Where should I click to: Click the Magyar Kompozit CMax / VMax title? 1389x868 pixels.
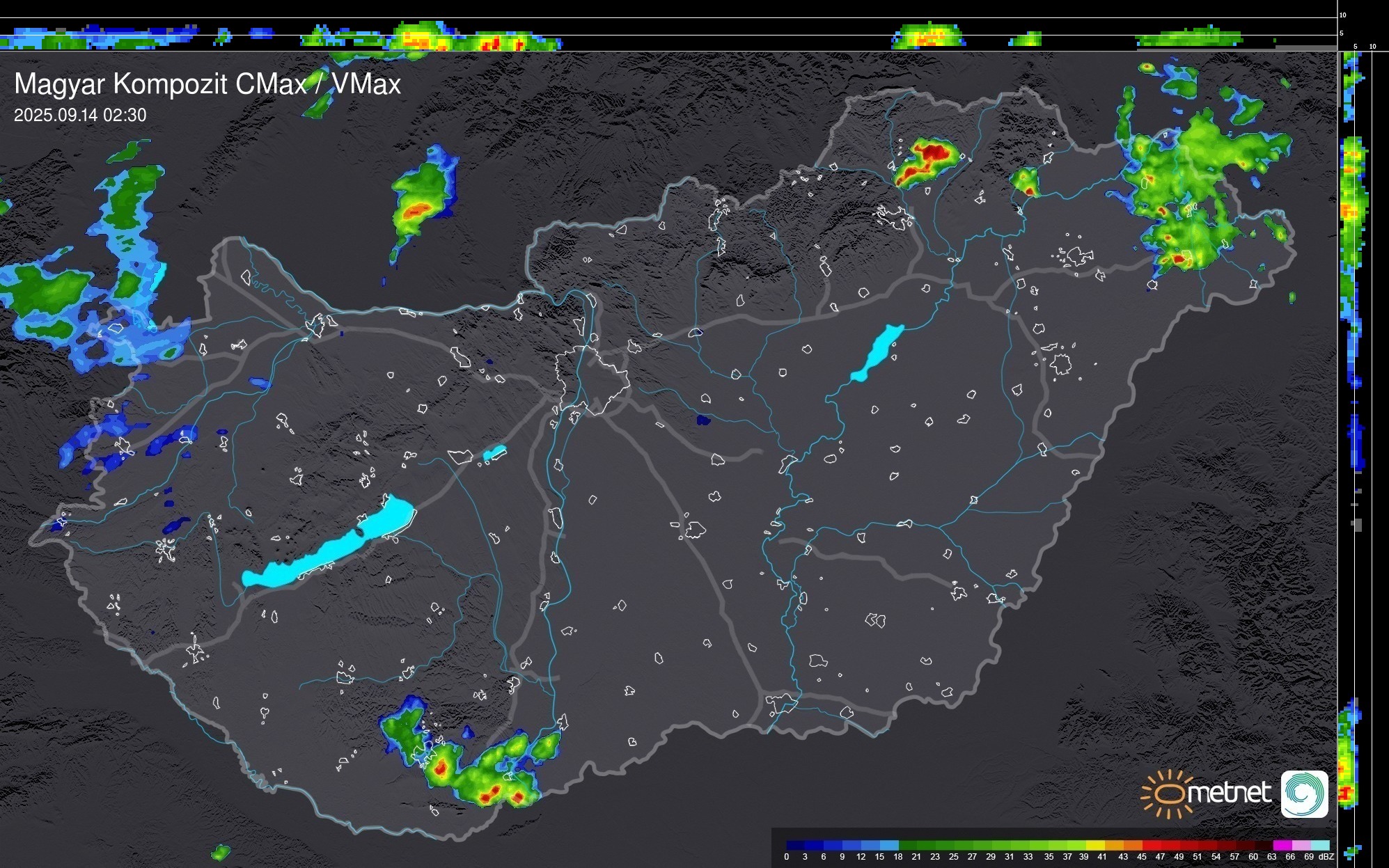click(207, 84)
